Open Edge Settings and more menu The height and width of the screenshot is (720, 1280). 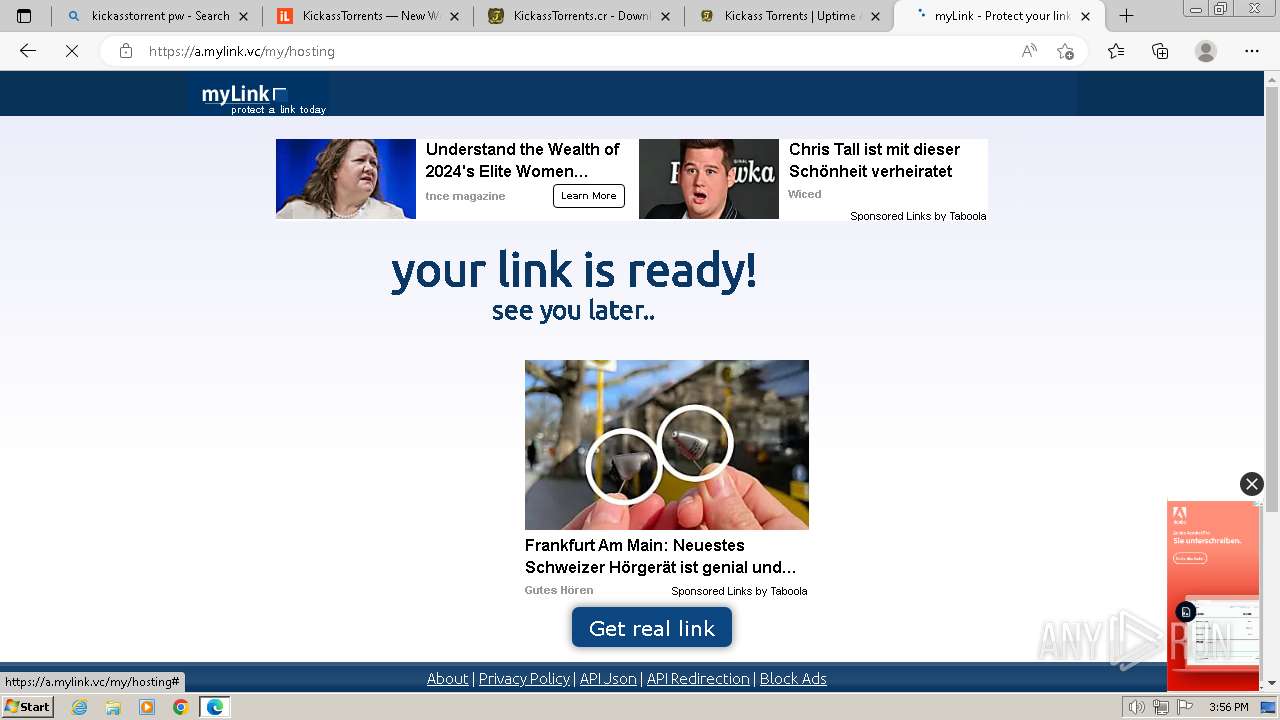[x=1252, y=51]
